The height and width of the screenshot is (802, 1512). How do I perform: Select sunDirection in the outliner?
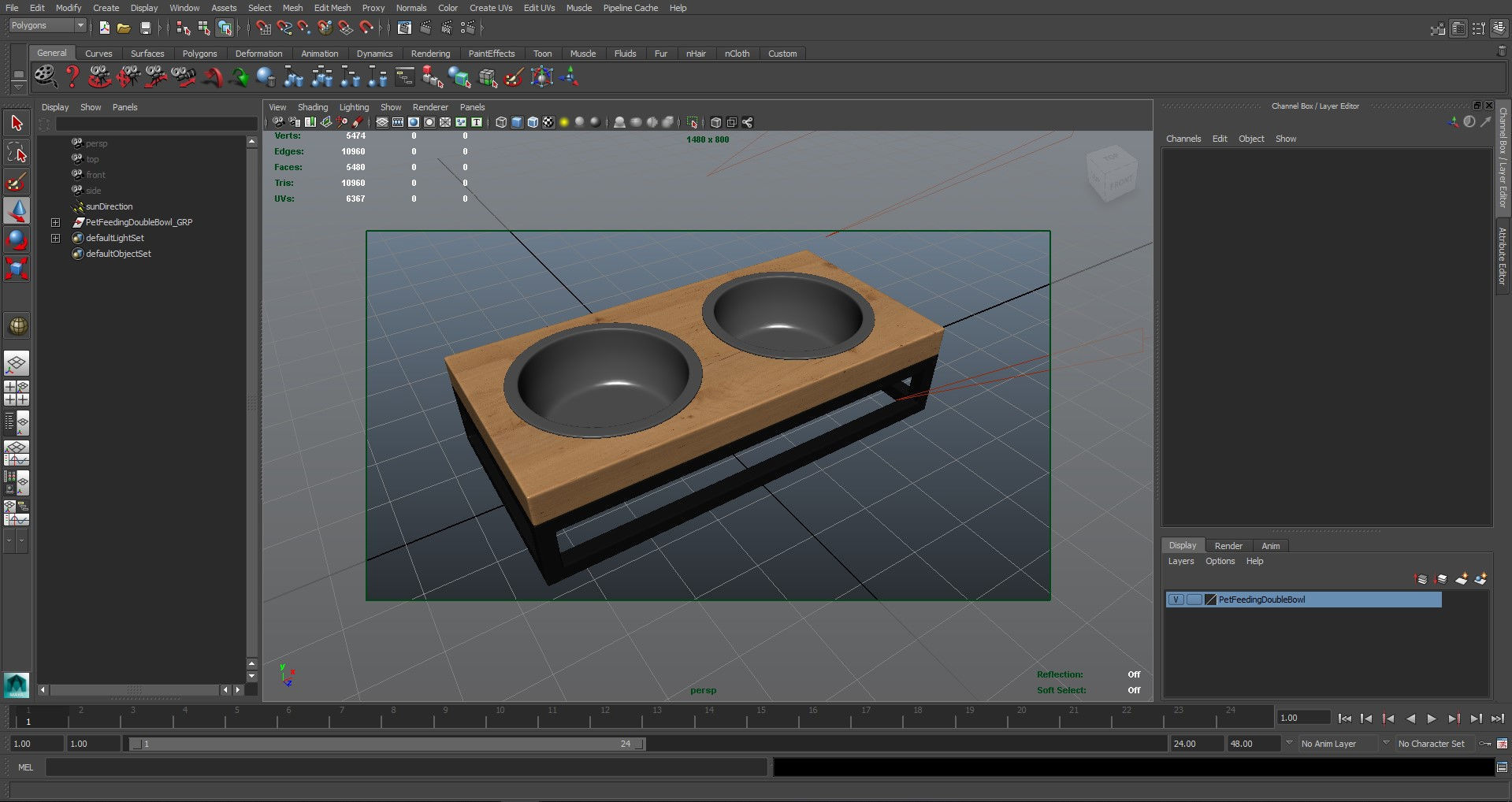(109, 206)
